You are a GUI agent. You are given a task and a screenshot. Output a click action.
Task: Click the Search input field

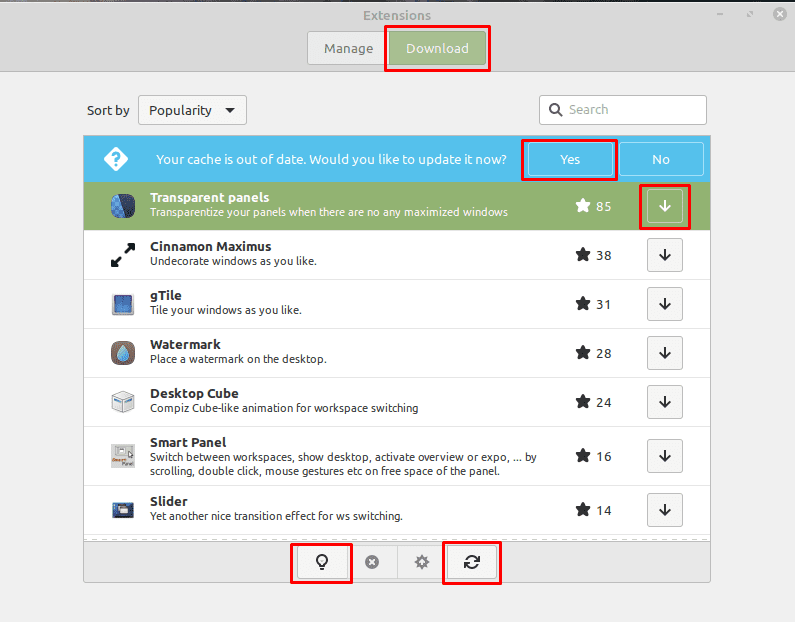click(x=623, y=109)
